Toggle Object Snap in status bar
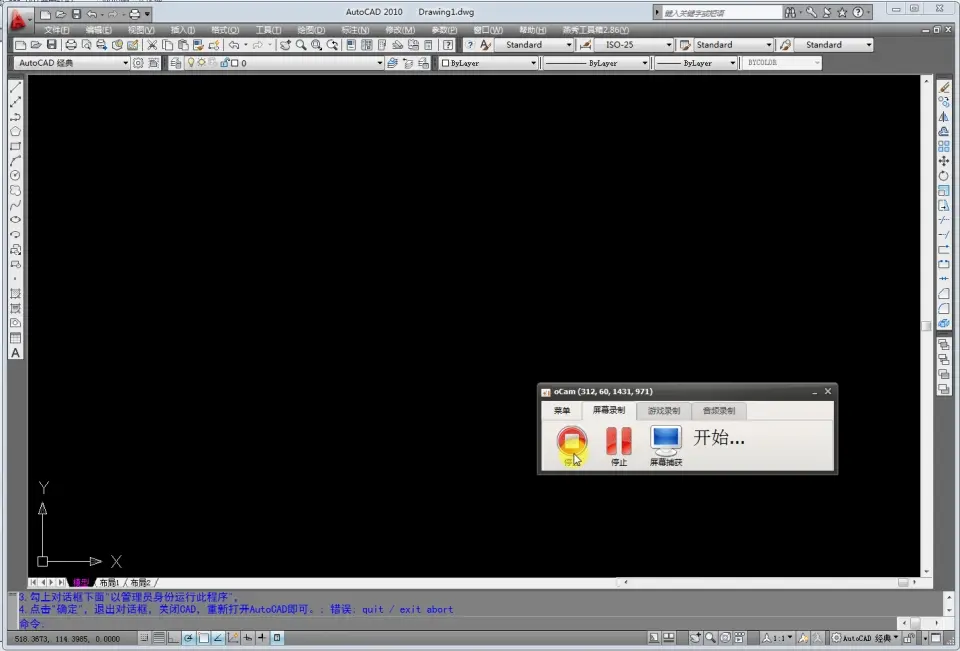The image size is (960, 651). 203,638
